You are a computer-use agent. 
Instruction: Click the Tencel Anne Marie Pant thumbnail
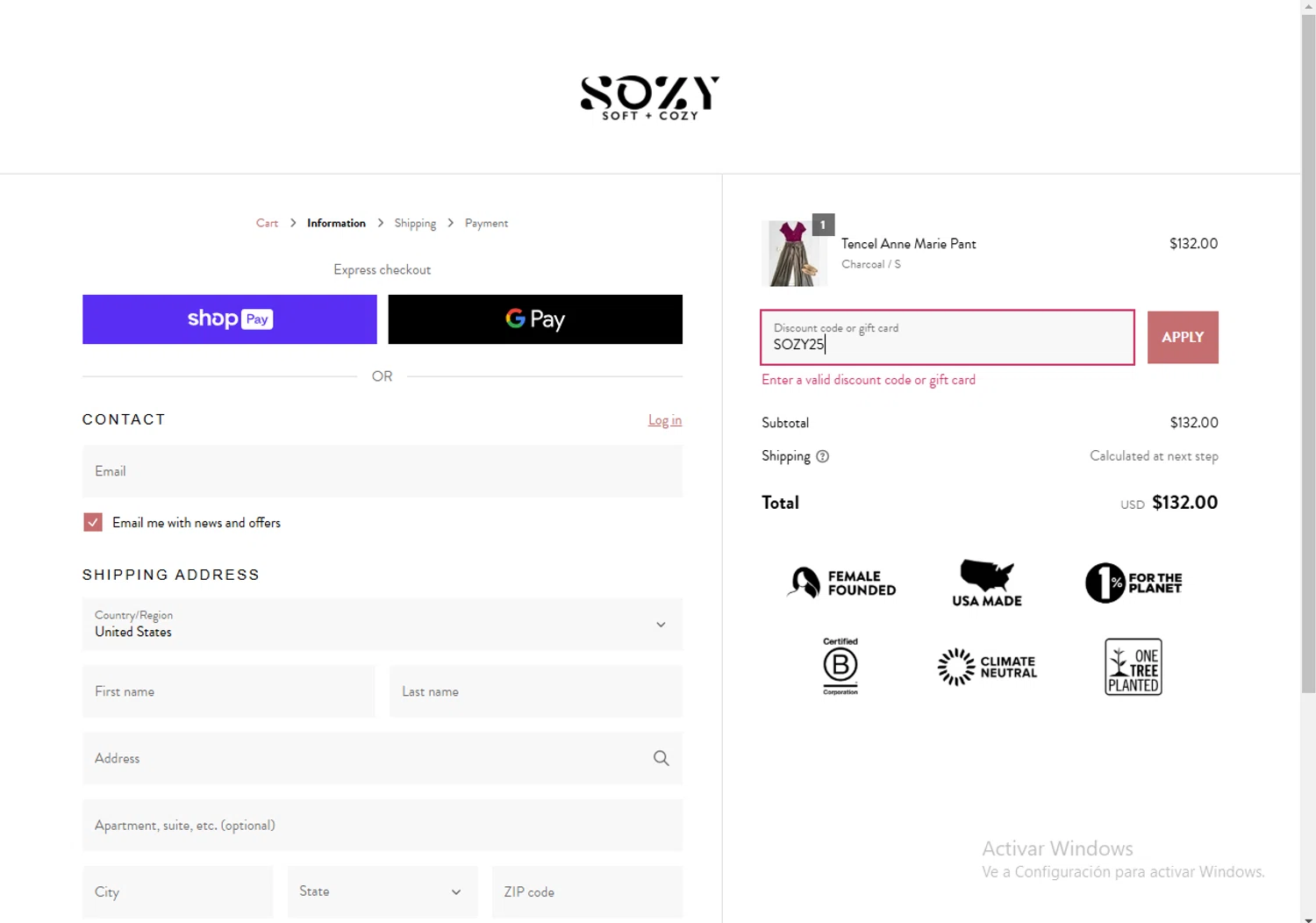click(794, 254)
